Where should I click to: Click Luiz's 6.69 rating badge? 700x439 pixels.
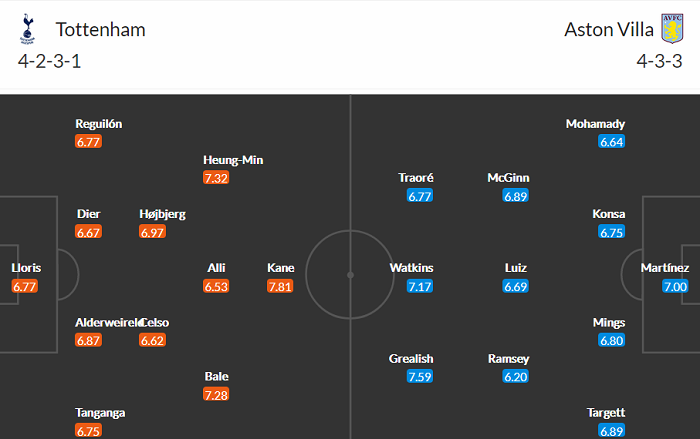click(516, 286)
